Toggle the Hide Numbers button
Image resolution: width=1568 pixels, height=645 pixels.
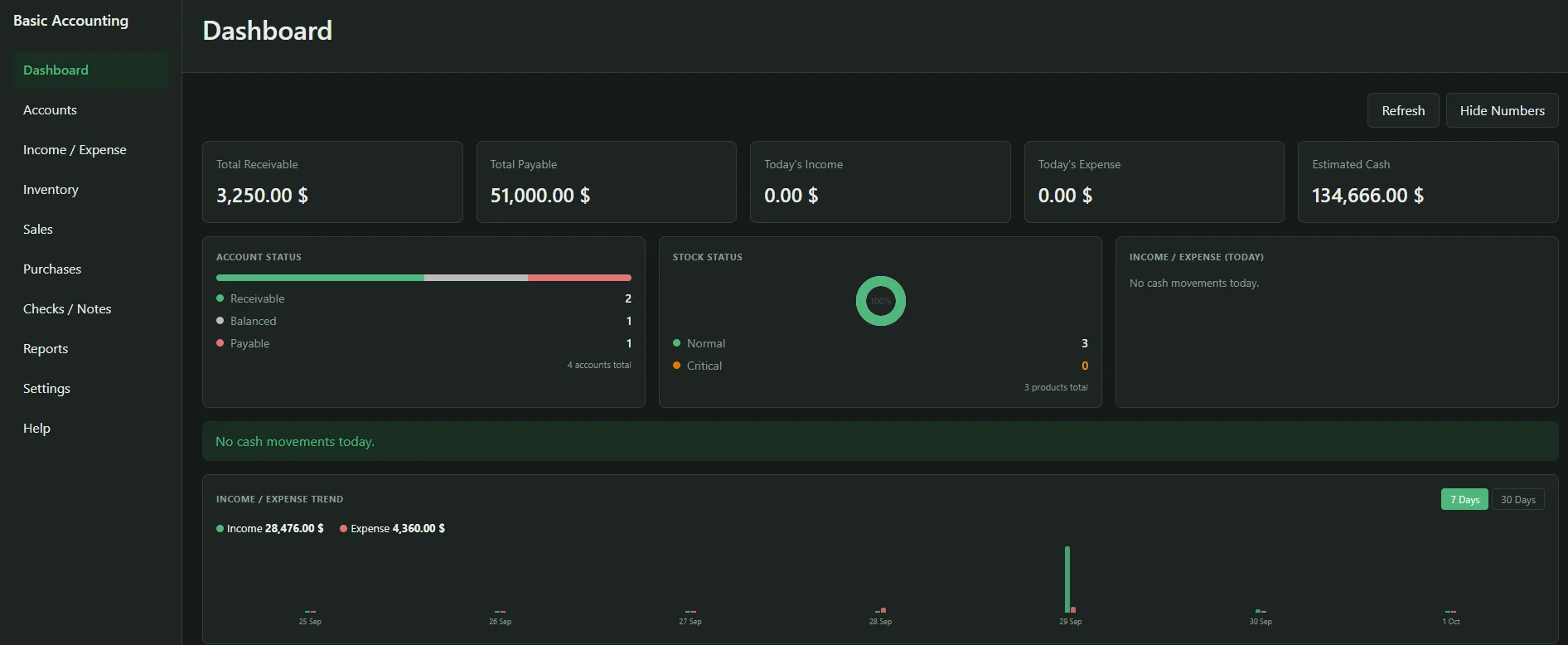tap(1502, 110)
